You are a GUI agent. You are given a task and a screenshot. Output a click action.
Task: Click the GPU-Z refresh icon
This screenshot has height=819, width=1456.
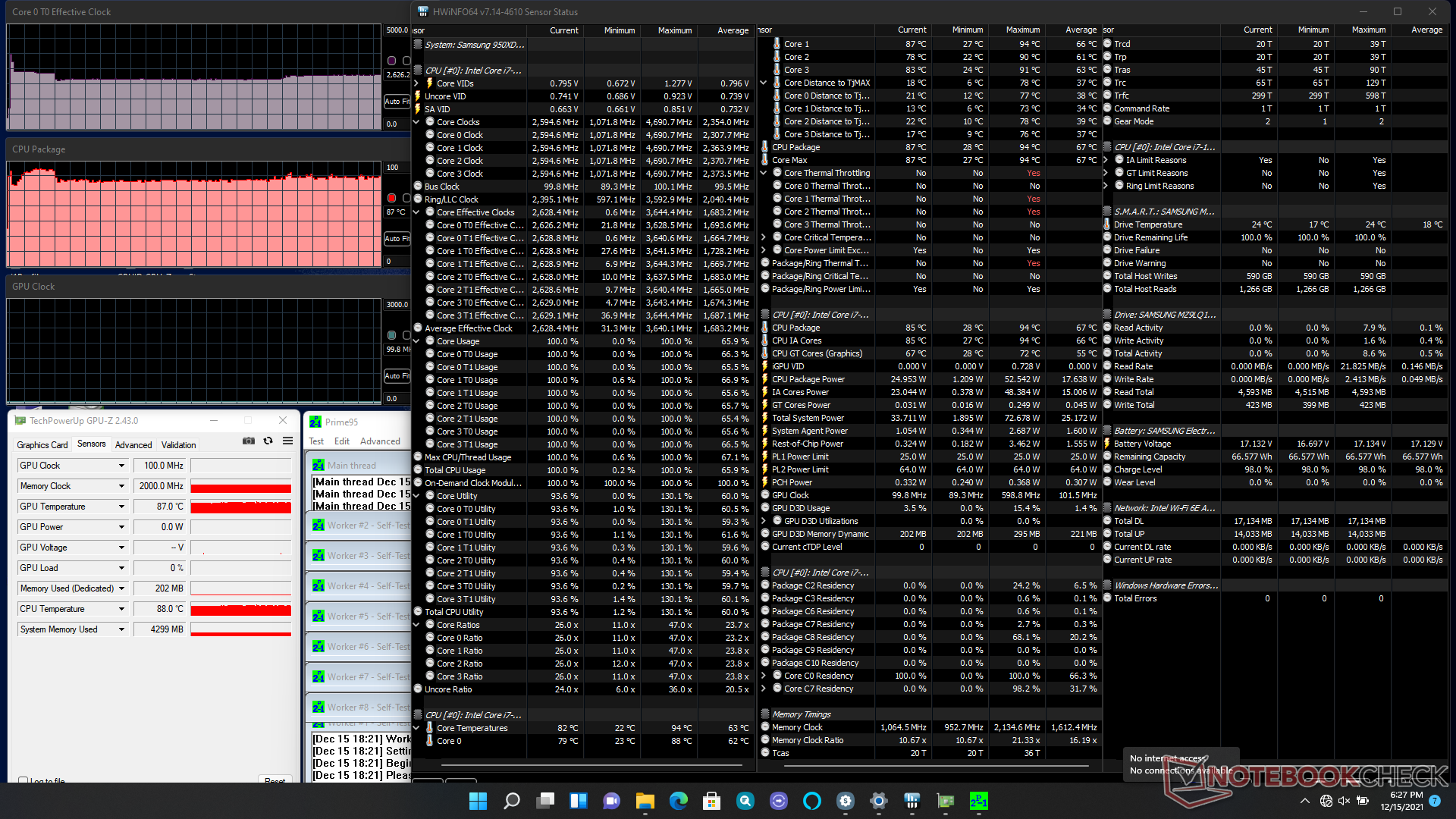tap(268, 441)
